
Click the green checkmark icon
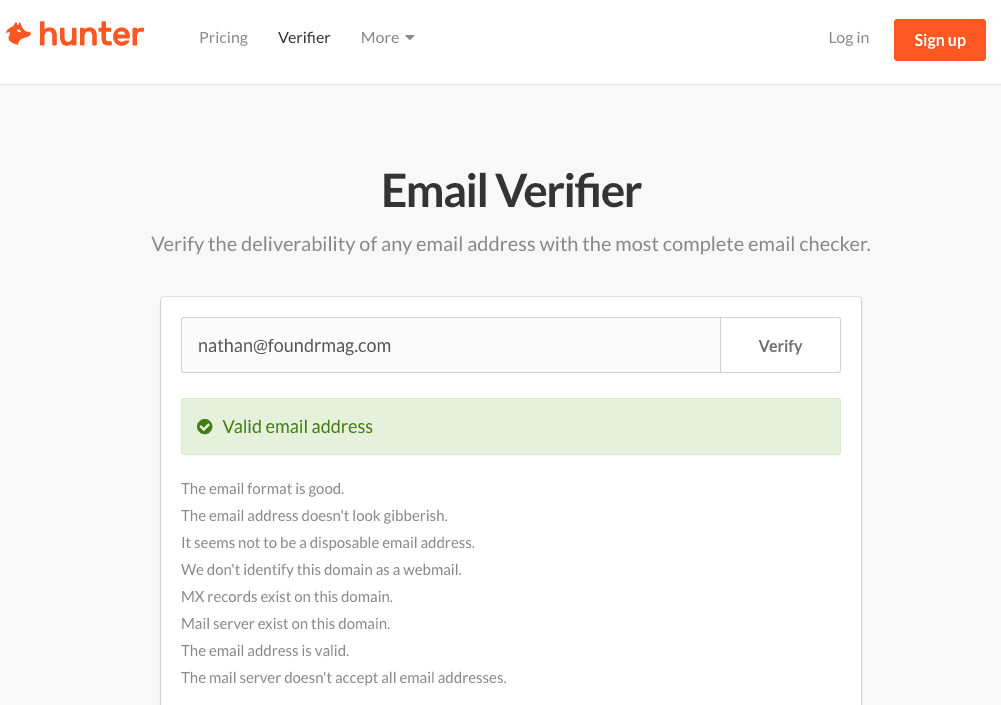point(204,427)
